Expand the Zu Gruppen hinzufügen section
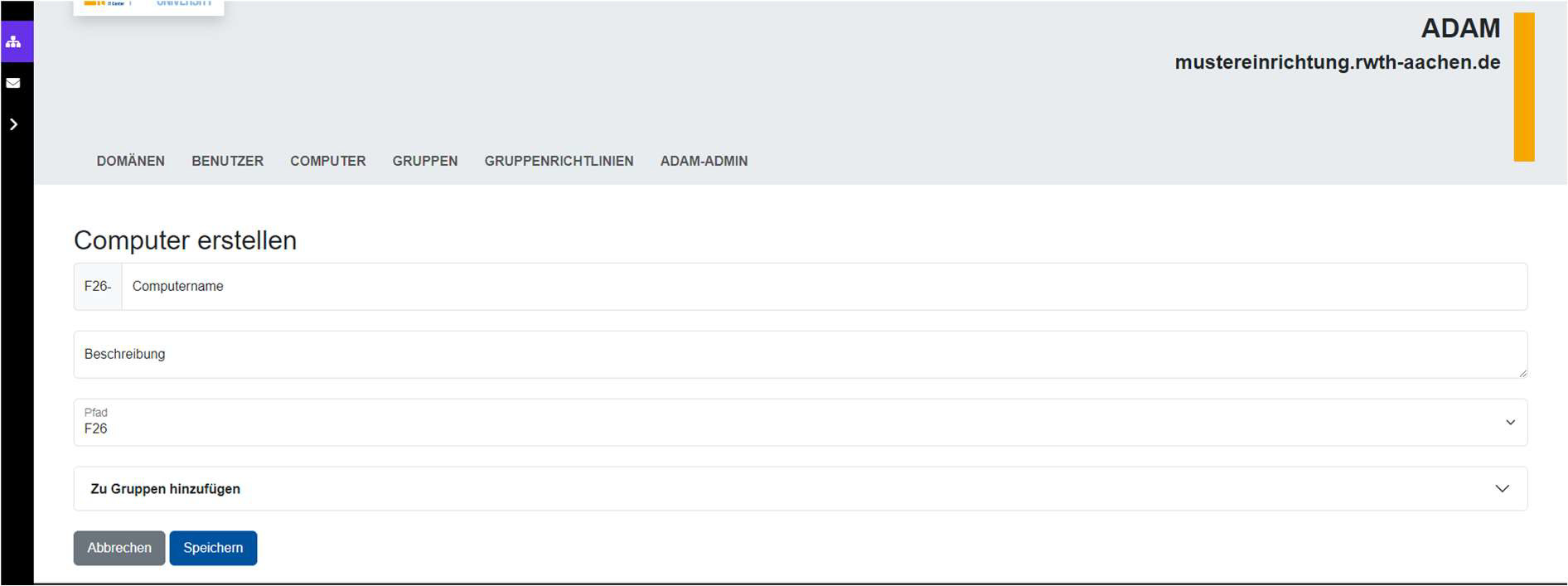This screenshot has width=1568, height=586. point(800,489)
